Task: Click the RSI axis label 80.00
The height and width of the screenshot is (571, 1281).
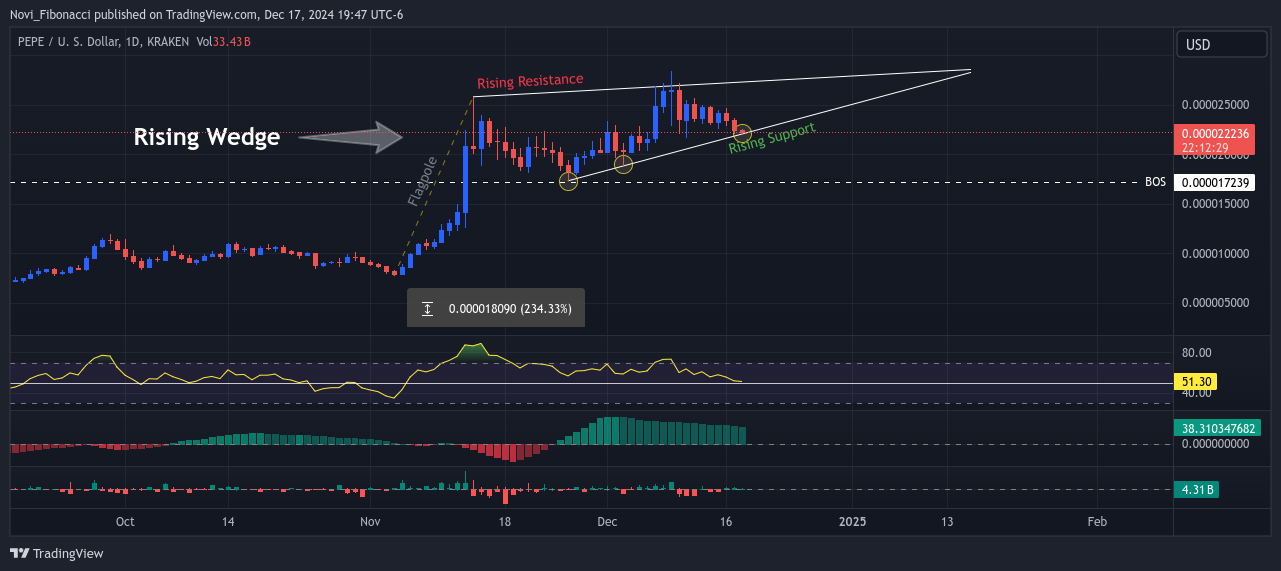Action: [1197, 353]
